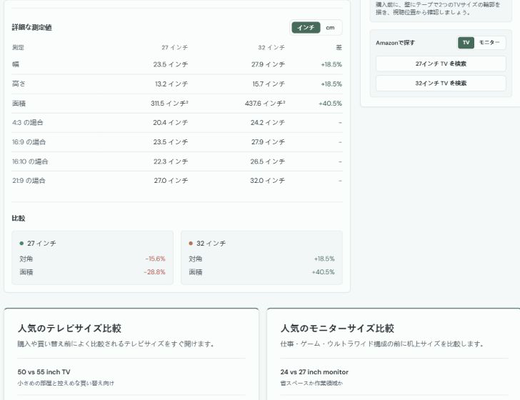
Task: Click the 32 インチ column header
Action: point(271,48)
